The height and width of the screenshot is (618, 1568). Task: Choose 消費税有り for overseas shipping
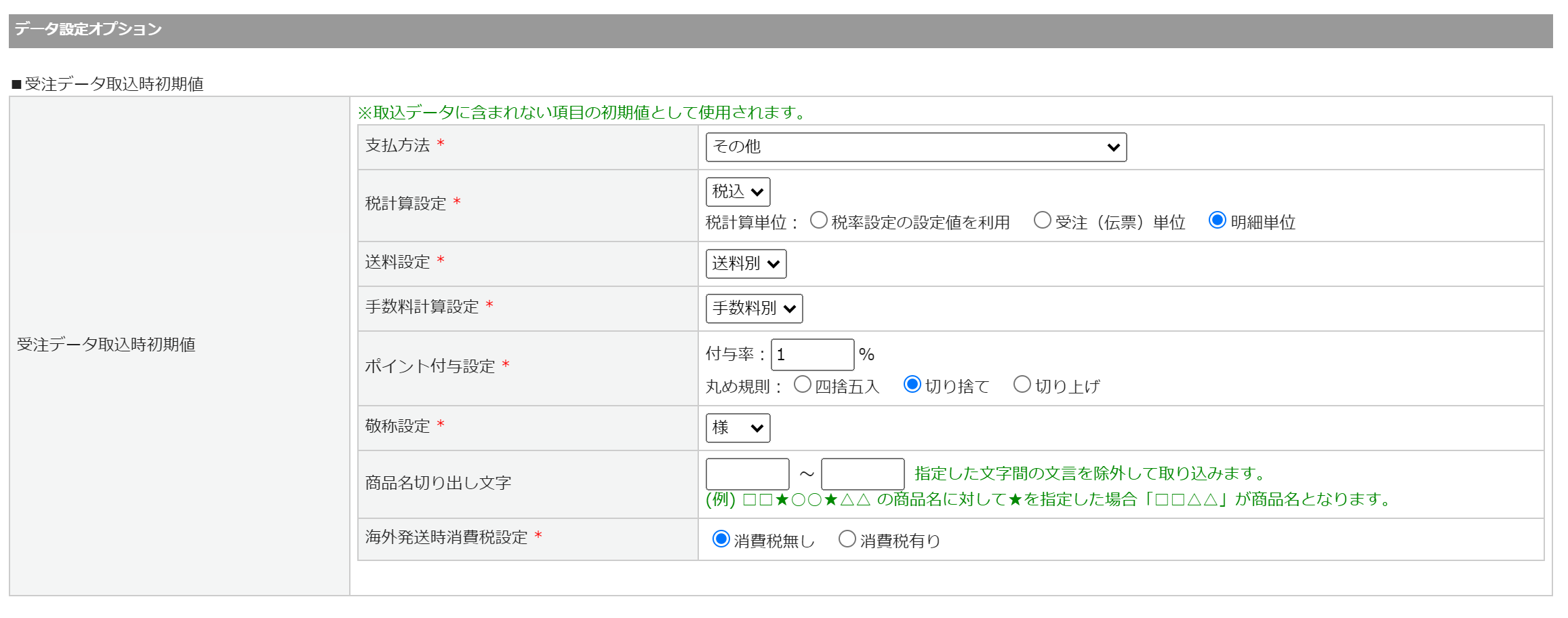point(847,539)
